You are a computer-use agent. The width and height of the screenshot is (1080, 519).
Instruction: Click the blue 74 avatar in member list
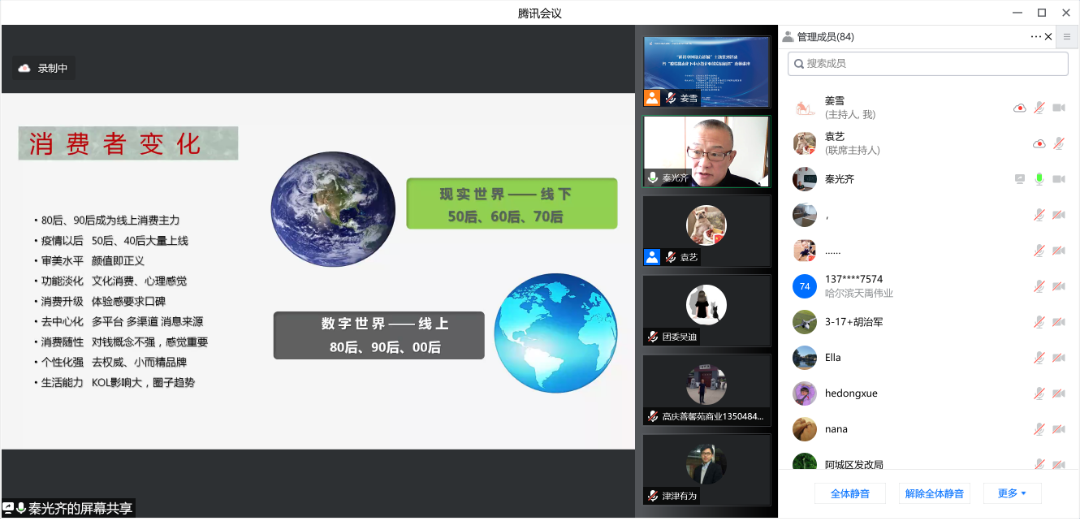[x=804, y=286]
